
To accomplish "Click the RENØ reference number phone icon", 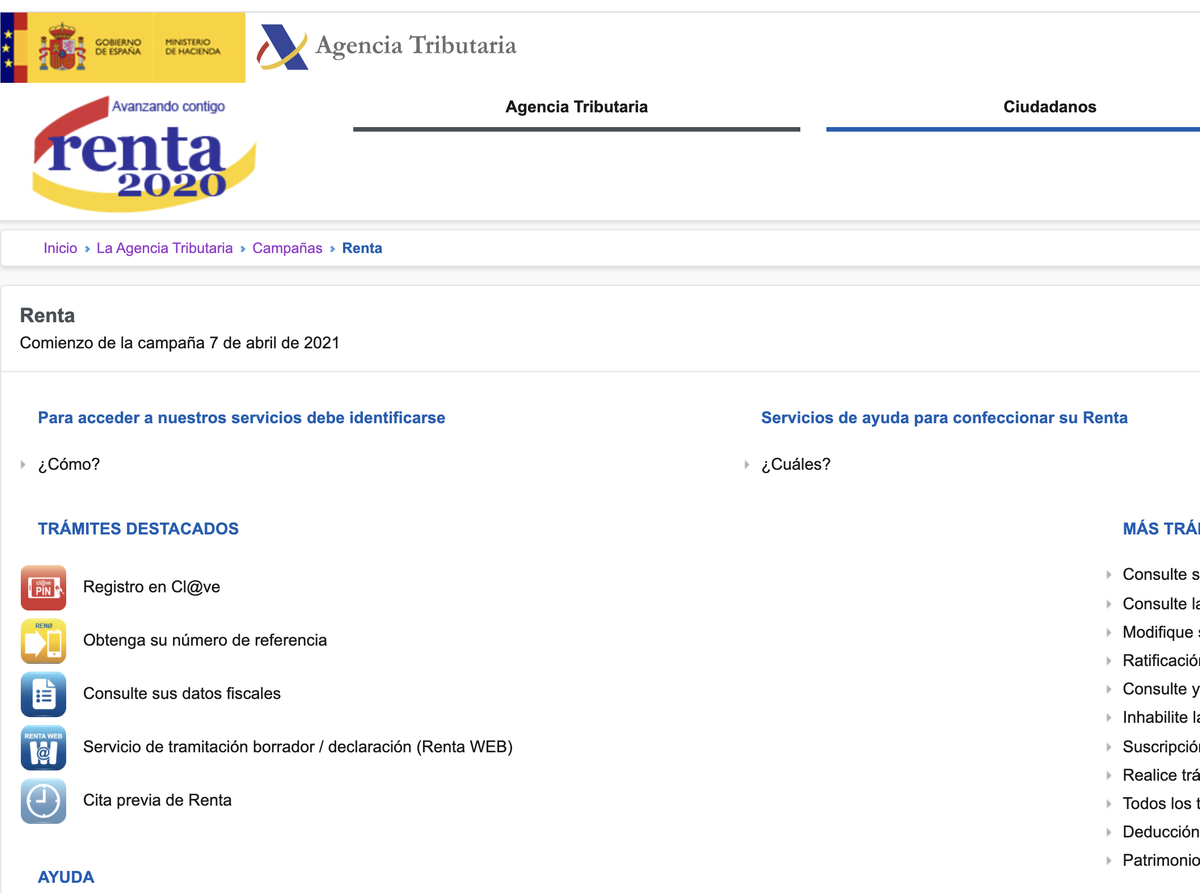I will [43, 641].
